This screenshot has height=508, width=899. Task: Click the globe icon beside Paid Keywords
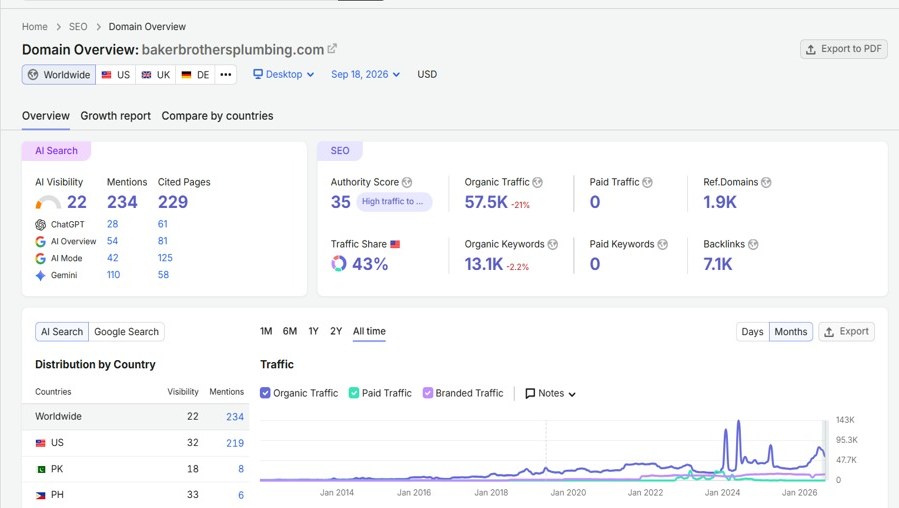(x=662, y=244)
